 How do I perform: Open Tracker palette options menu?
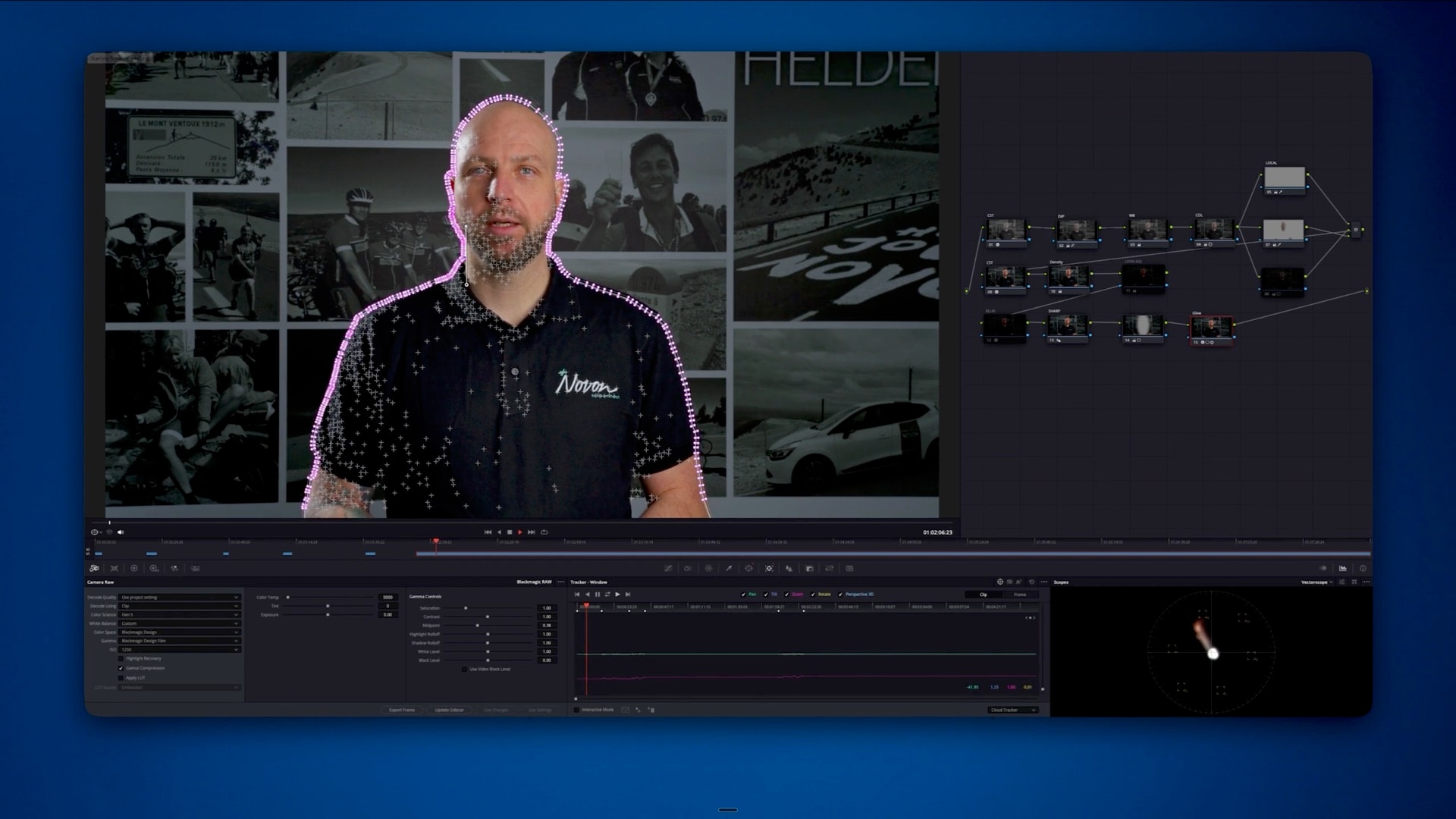point(1044,582)
